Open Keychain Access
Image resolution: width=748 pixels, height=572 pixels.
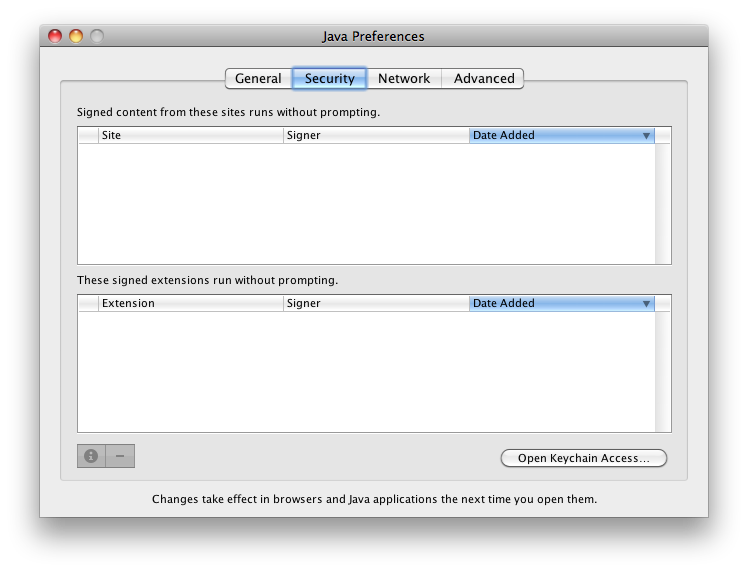tap(583, 458)
